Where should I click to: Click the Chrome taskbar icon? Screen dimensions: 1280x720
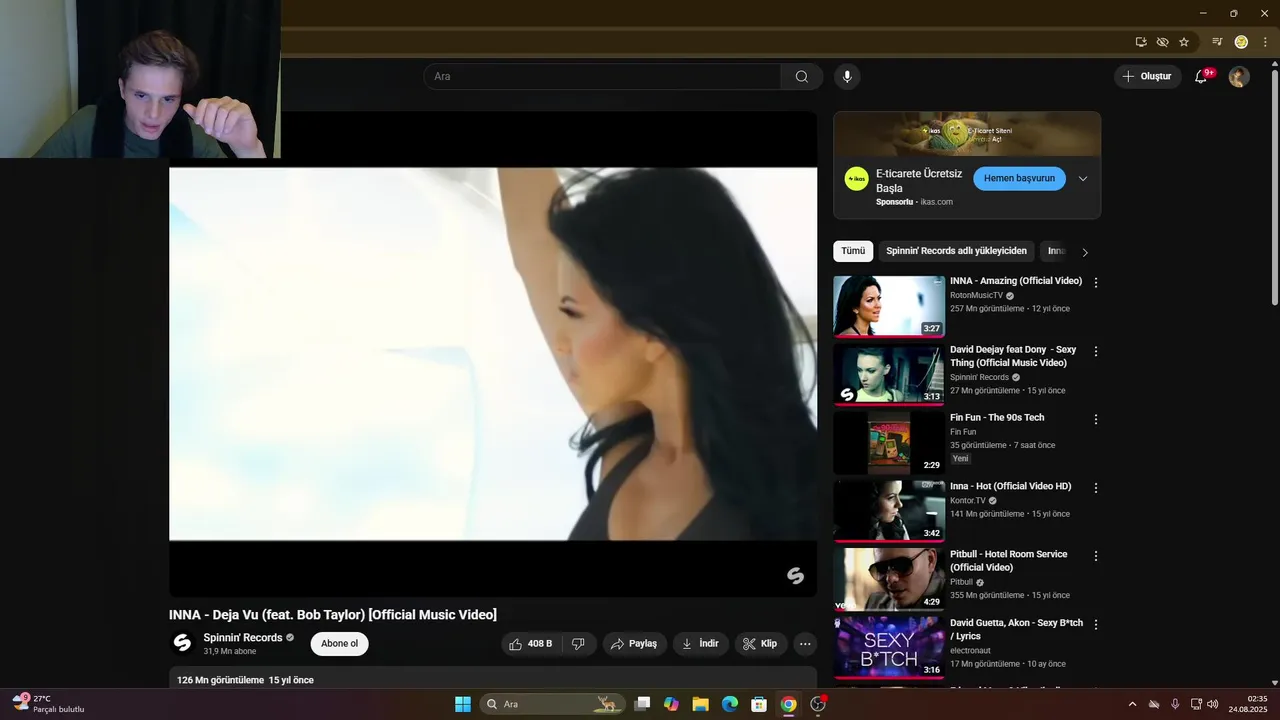[x=788, y=704]
